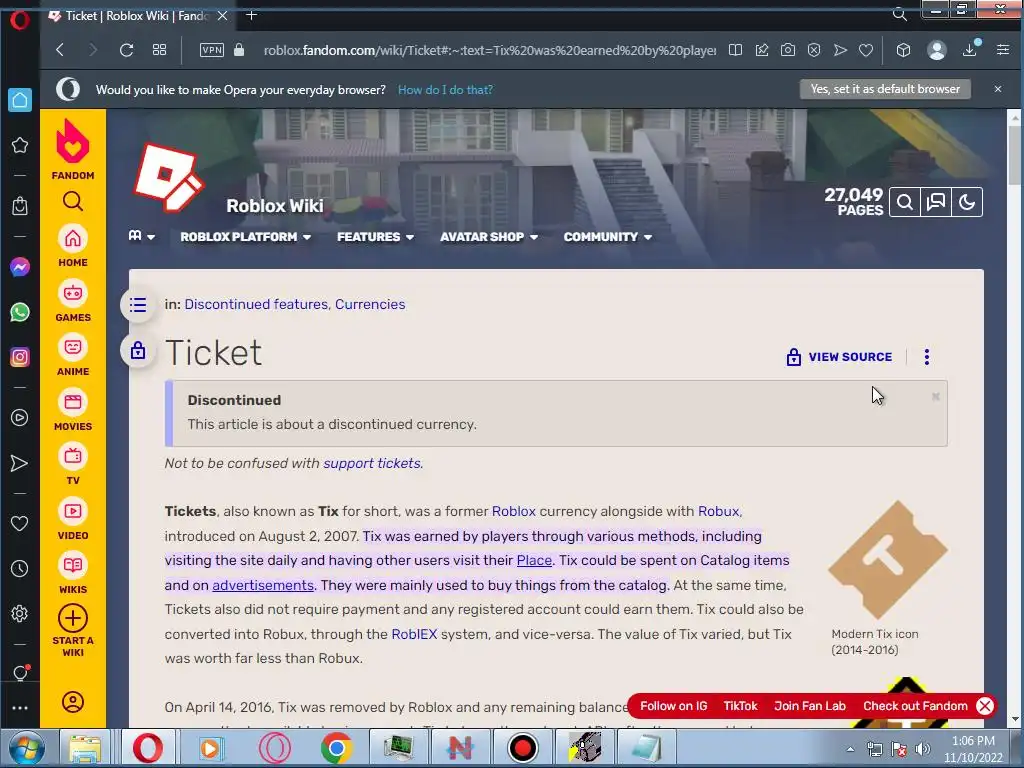Open WhatsApp in the Opera sidebar
The width and height of the screenshot is (1024, 768).
coord(20,312)
